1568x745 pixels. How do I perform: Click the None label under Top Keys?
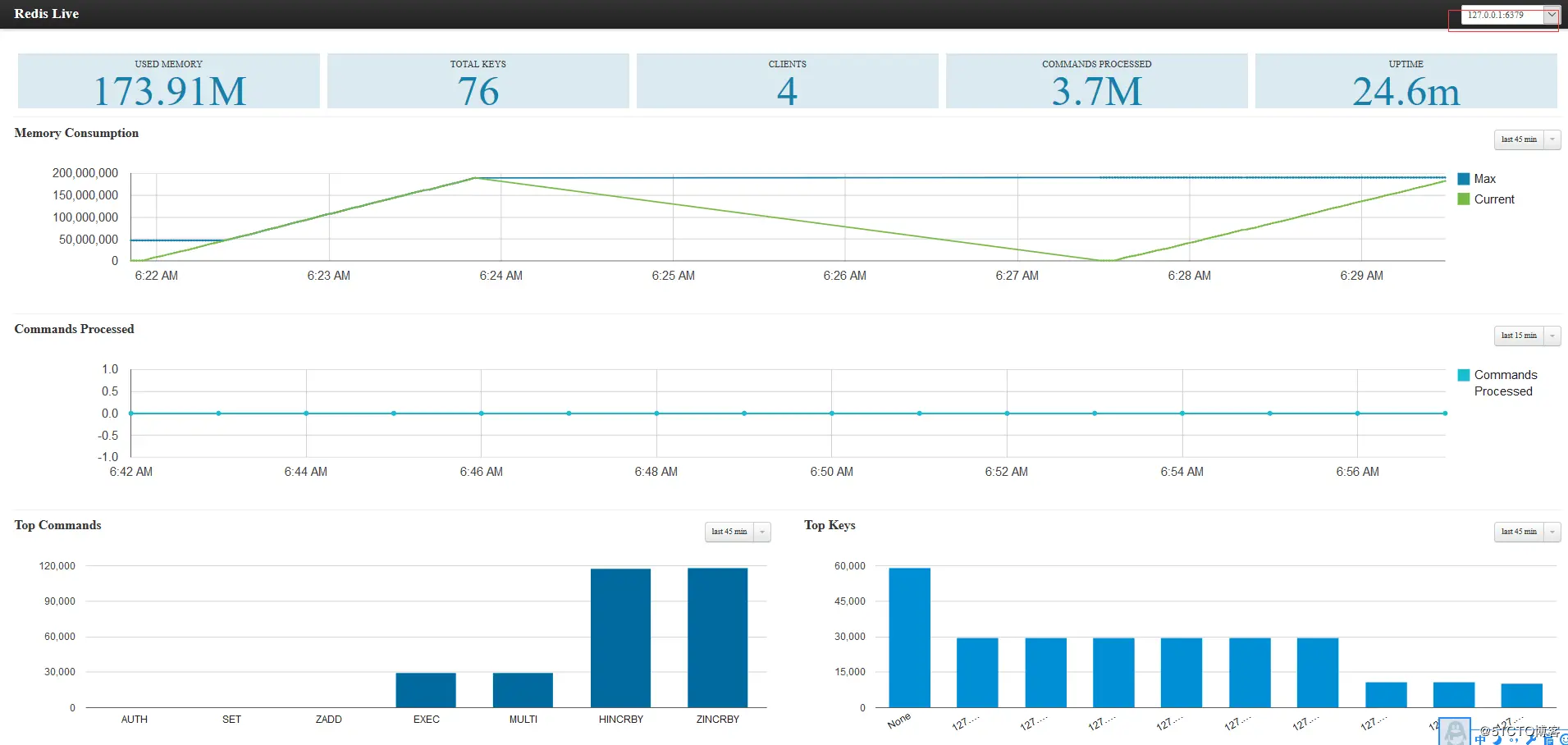point(899,721)
